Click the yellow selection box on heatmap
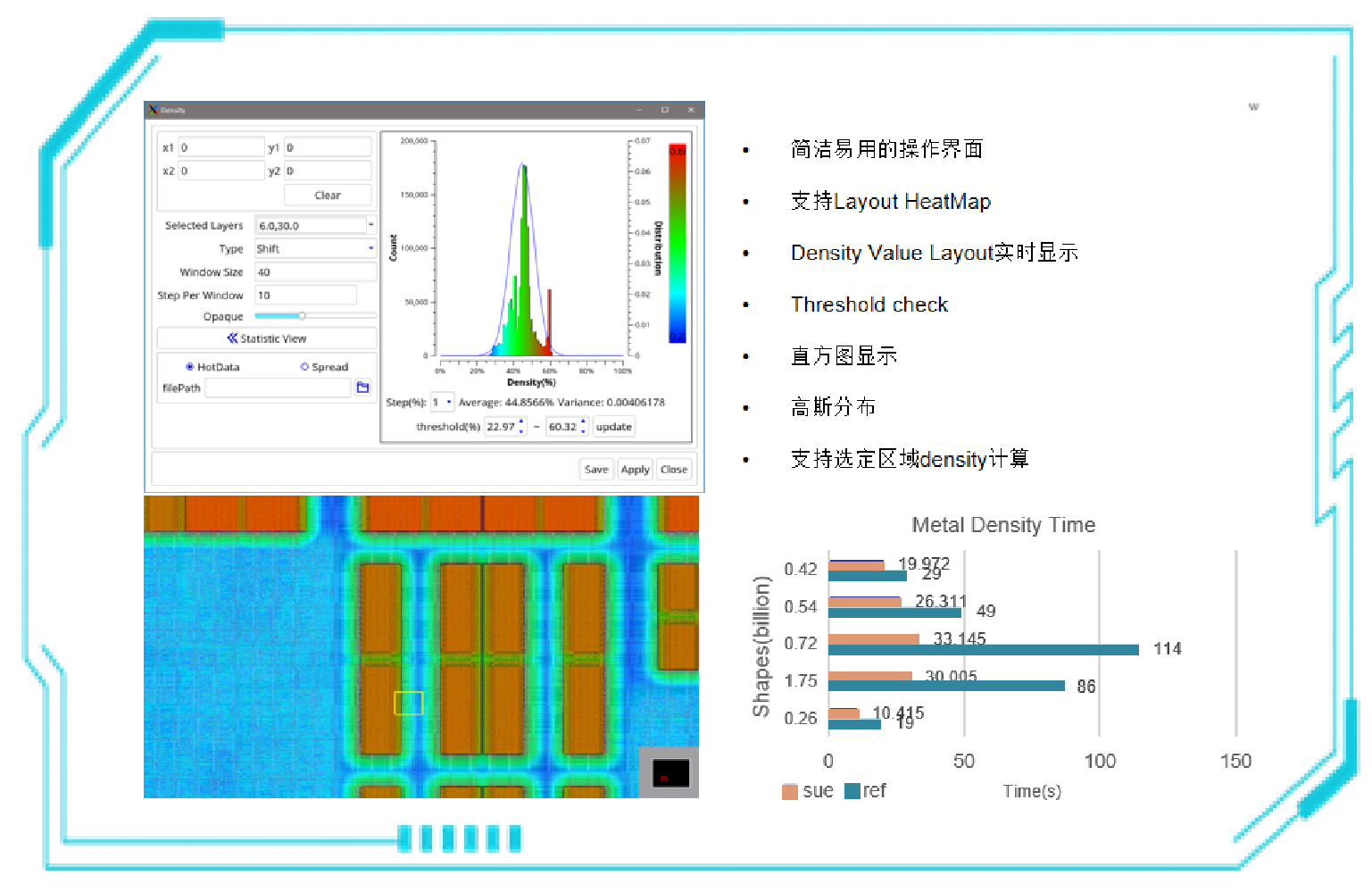 (x=408, y=703)
